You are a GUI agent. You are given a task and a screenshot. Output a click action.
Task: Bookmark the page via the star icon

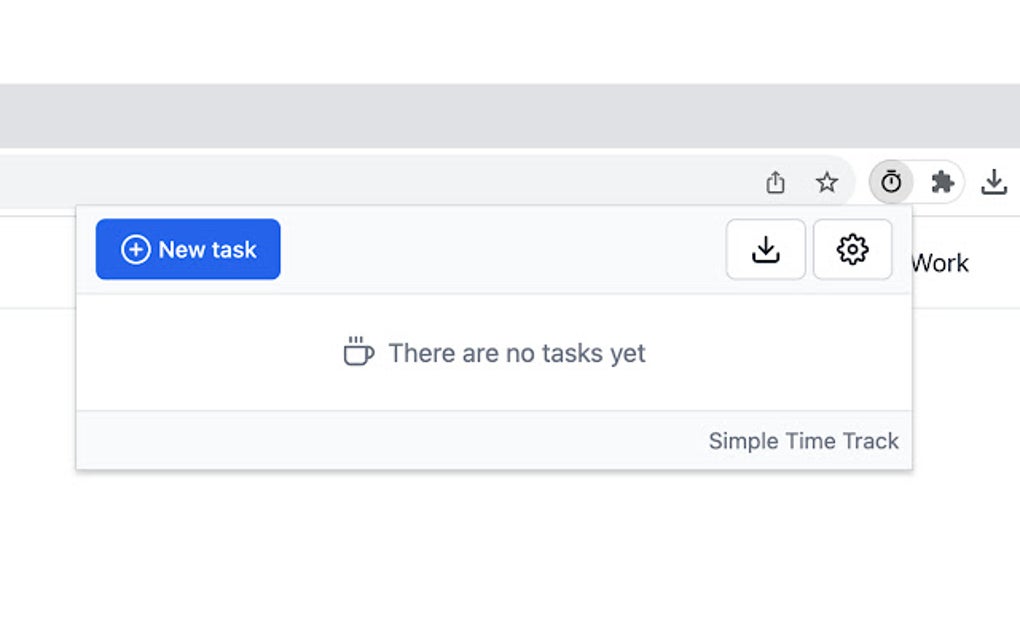coord(827,182)
